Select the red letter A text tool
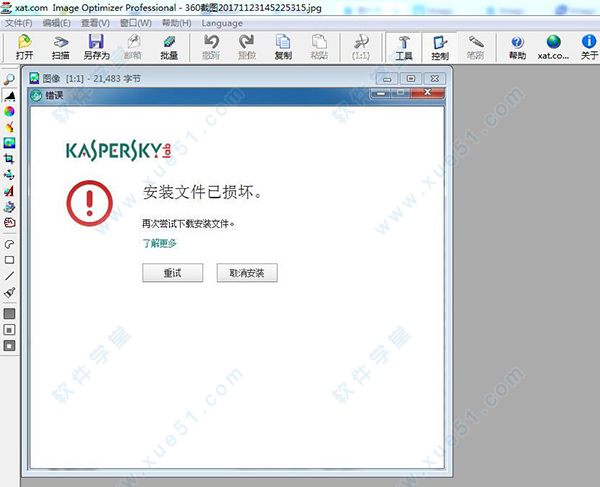Viewport: 600px width, 487px height. click(x=9, y=191)
